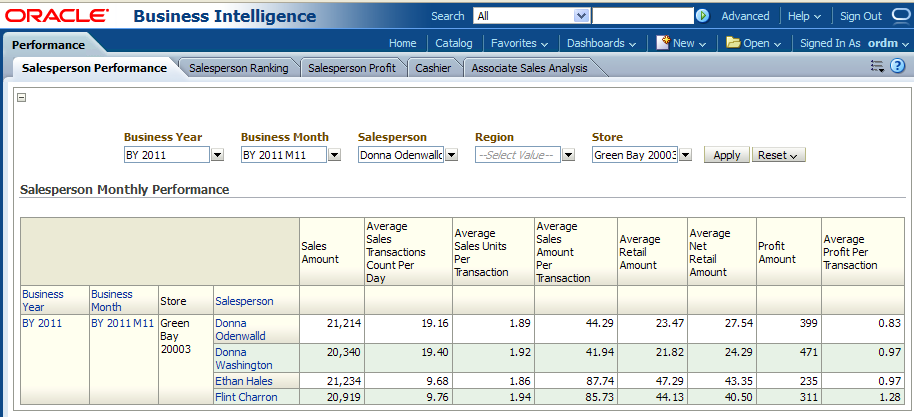The height and width of the screenshot is (417, 914).
Task: Open the Store dropdown
Action: pos(685,155)
